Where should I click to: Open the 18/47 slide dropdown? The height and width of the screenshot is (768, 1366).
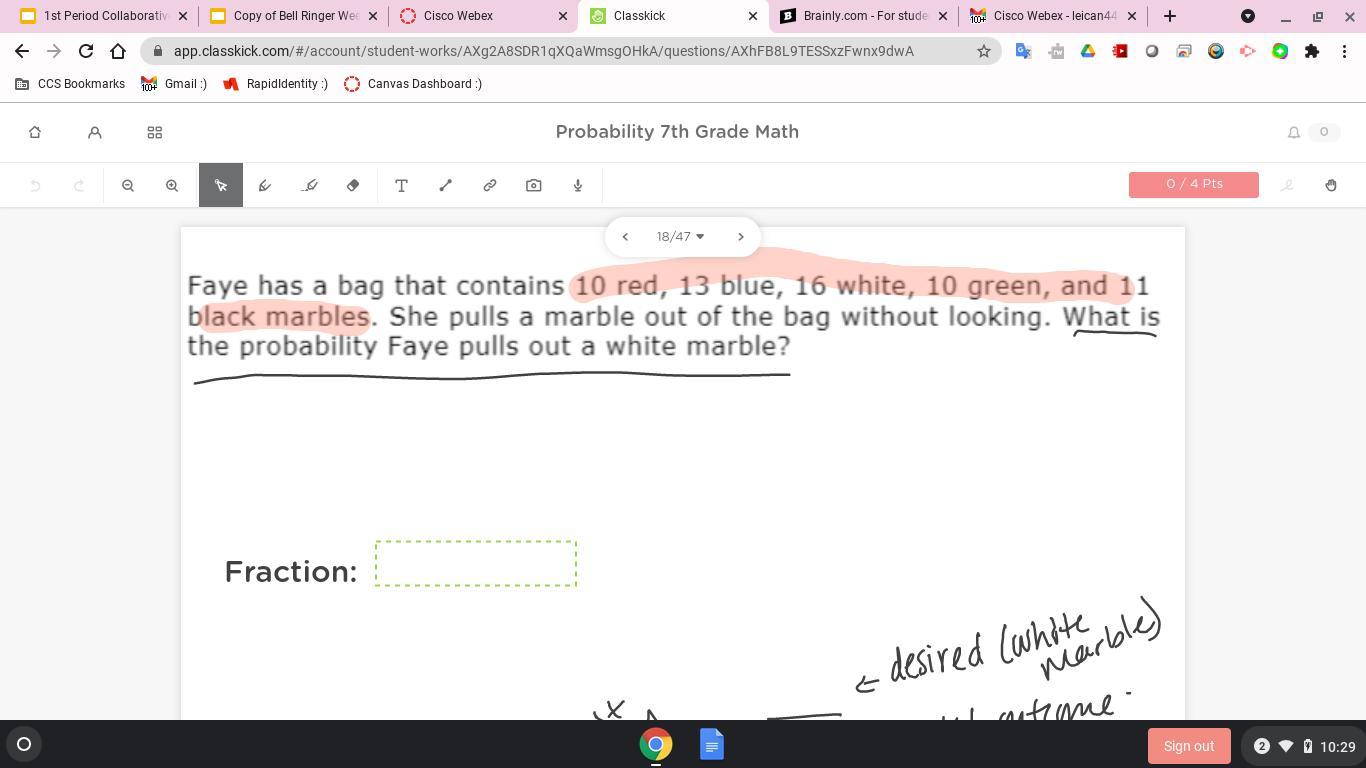(681, 237)
